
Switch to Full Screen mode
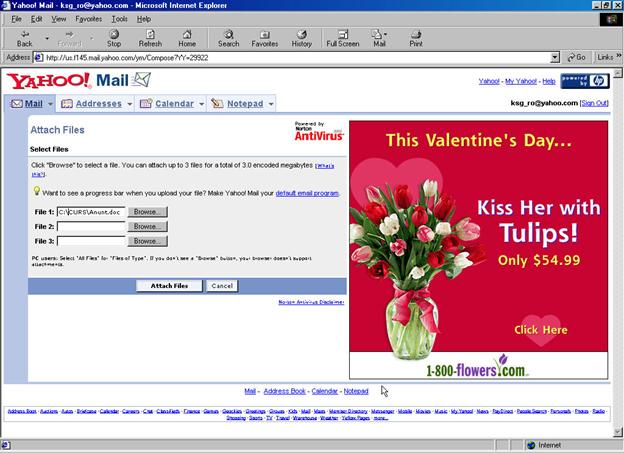coord(343,39)
